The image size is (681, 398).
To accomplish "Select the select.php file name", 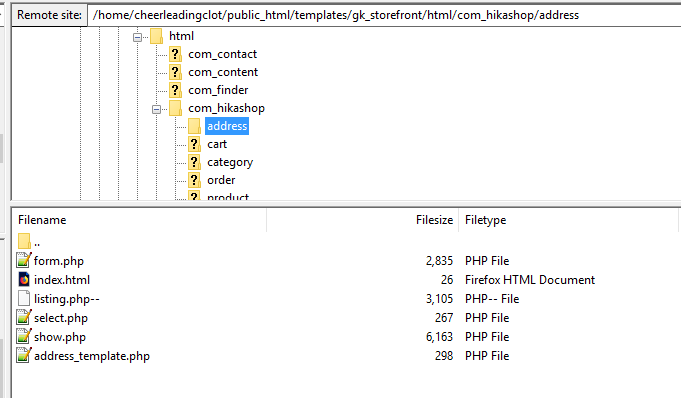I will click(61, 318).
